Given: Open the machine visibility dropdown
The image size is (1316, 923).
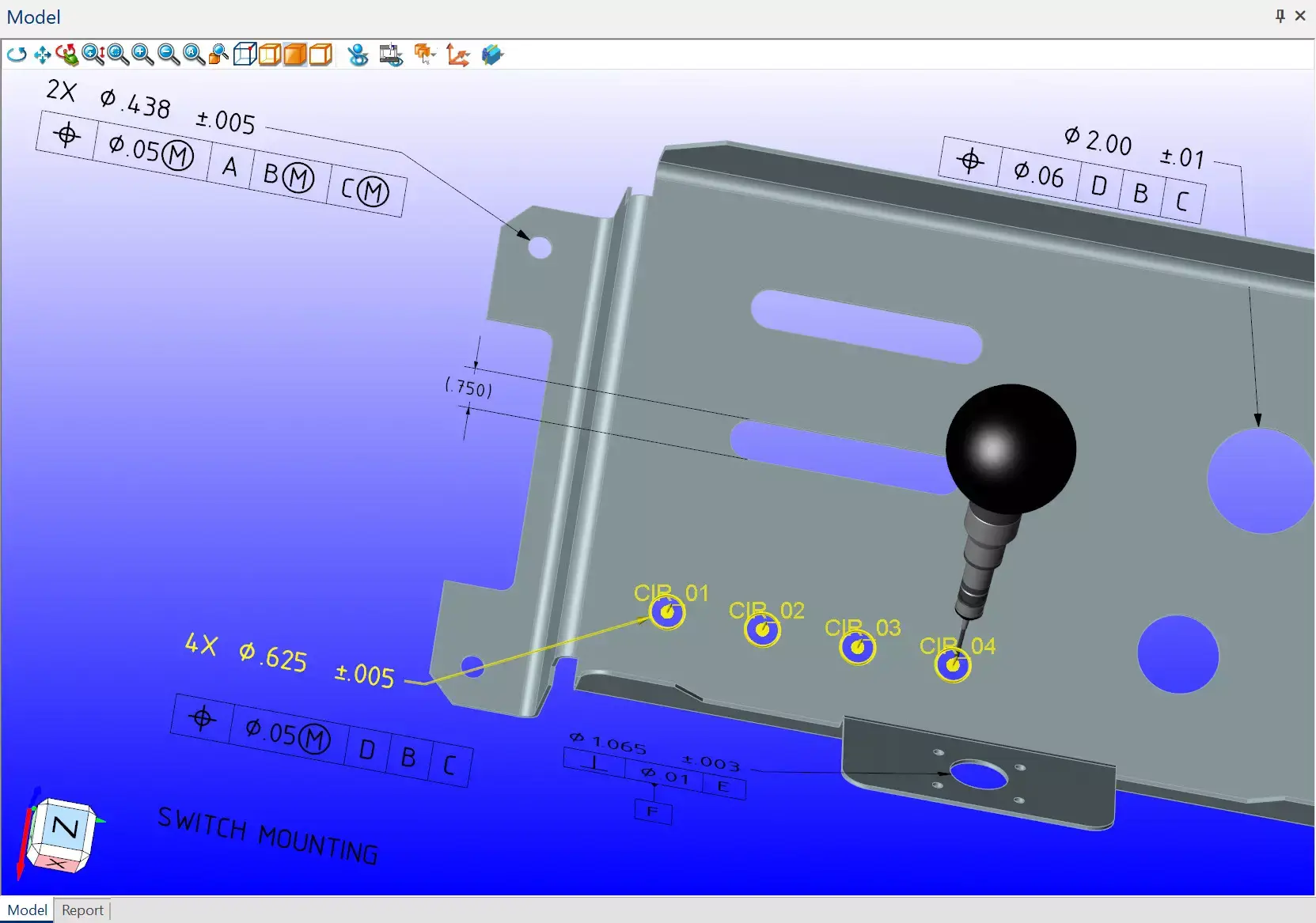Looking at the screenshot, I should (x=391, y=55).
